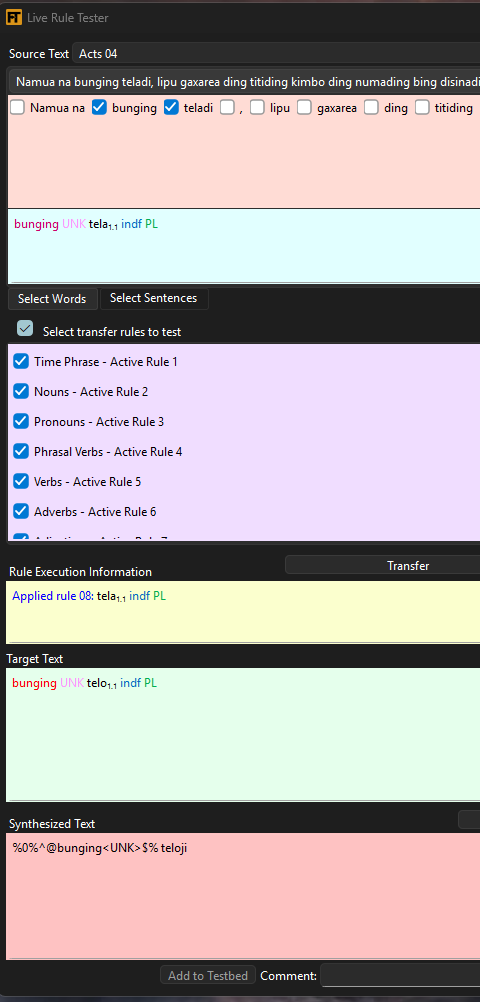Click the FT Live Rule Tester app icon
Viewport: 480px width, 1002px height.
pos(13,18)
